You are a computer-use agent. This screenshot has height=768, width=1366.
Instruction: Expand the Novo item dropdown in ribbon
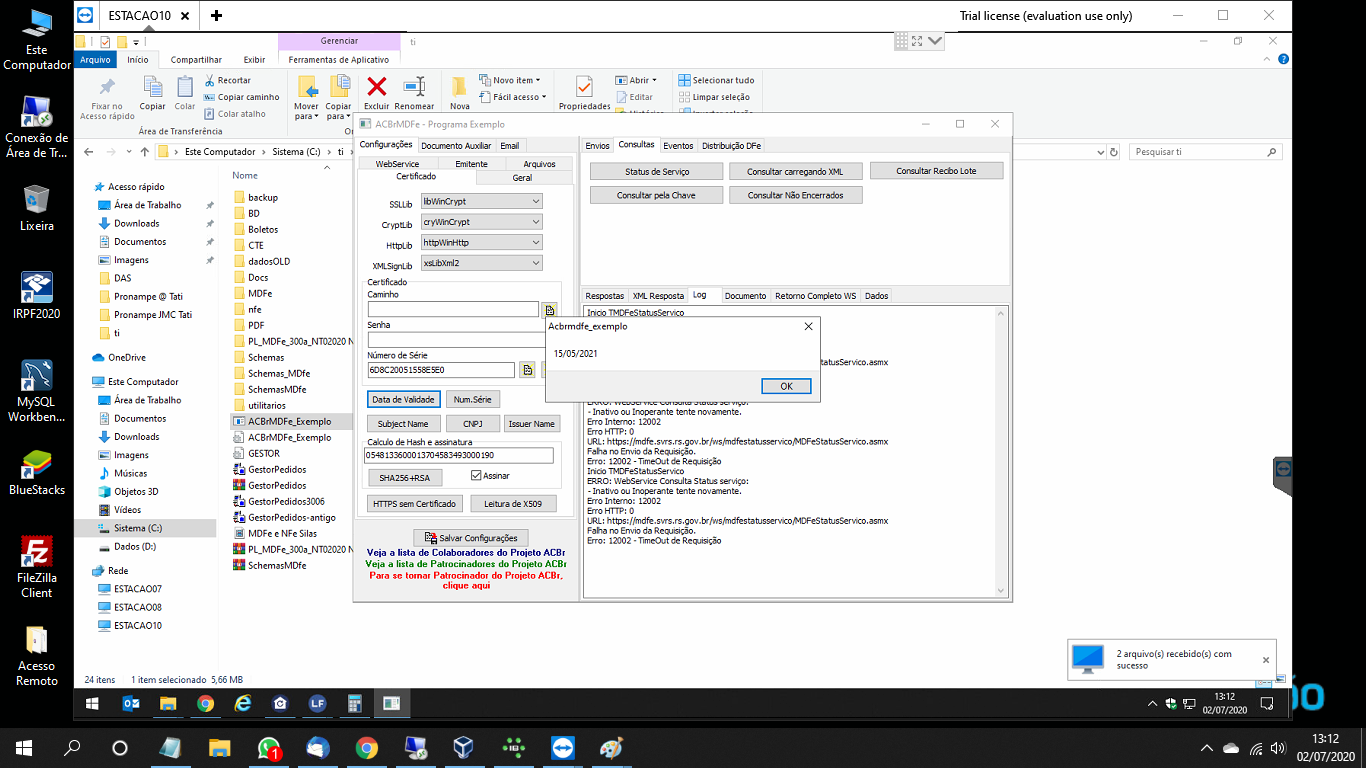click(538, 80)
